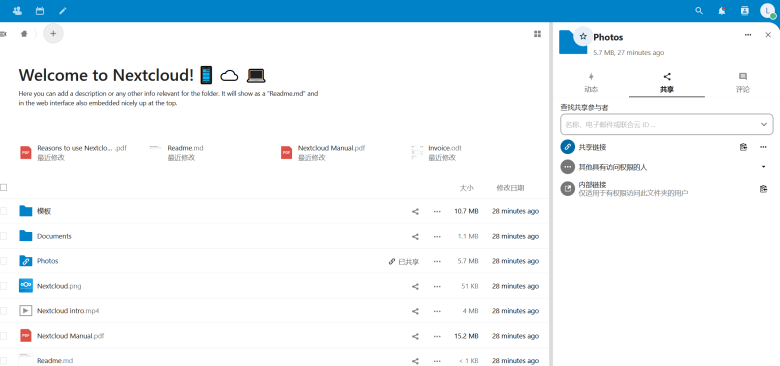Open the Calendar app icon in the header
Screen dimensions: 780x366
pos(40,10)
